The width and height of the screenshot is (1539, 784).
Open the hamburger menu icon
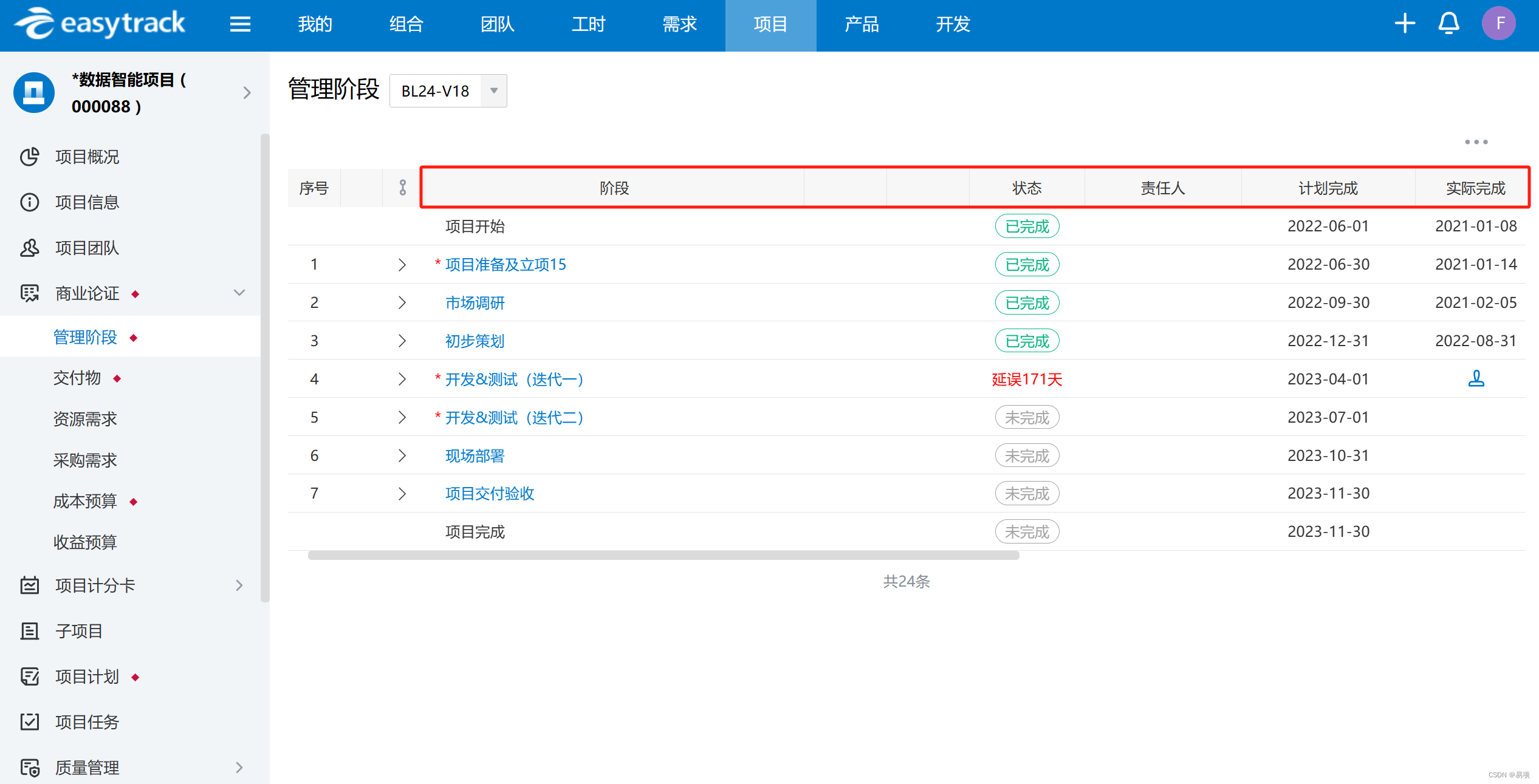tap(240, 24)
